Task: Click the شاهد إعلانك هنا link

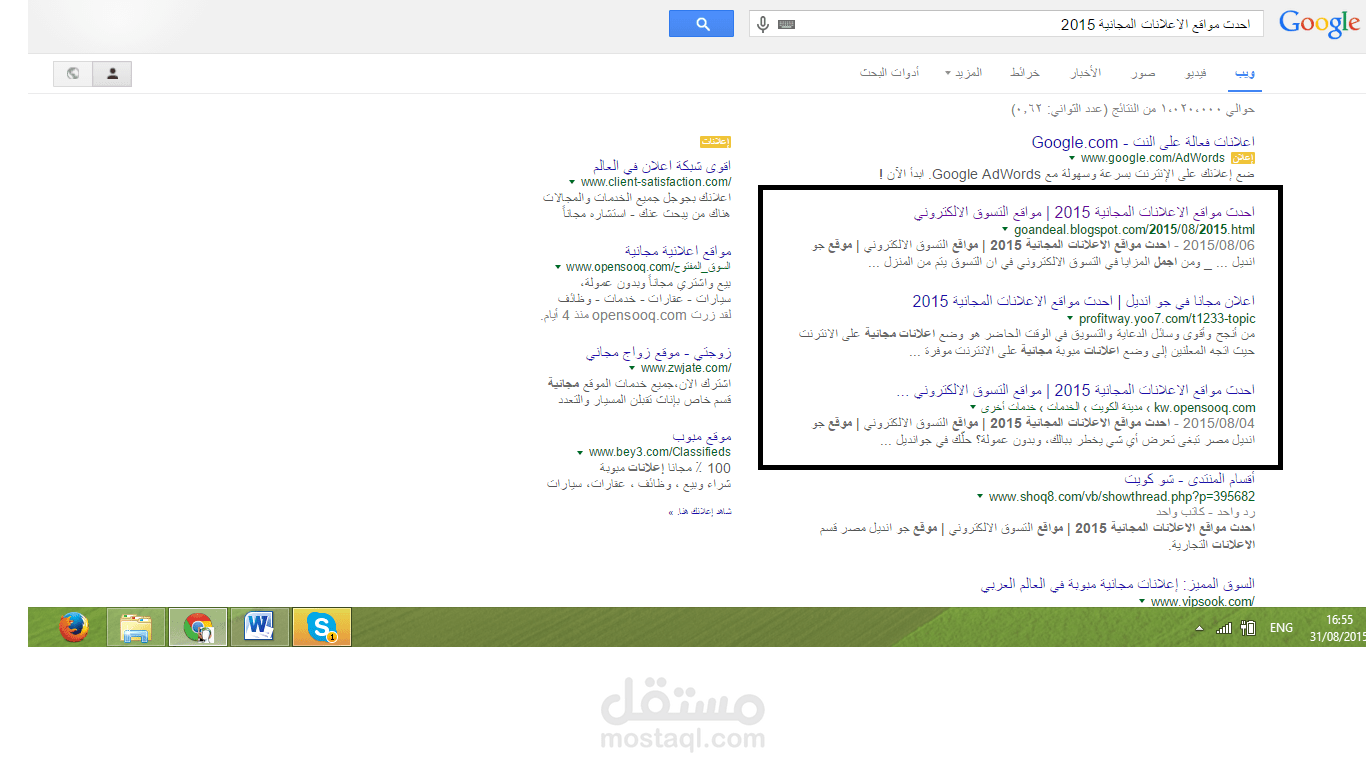Action: click(700, 511)
